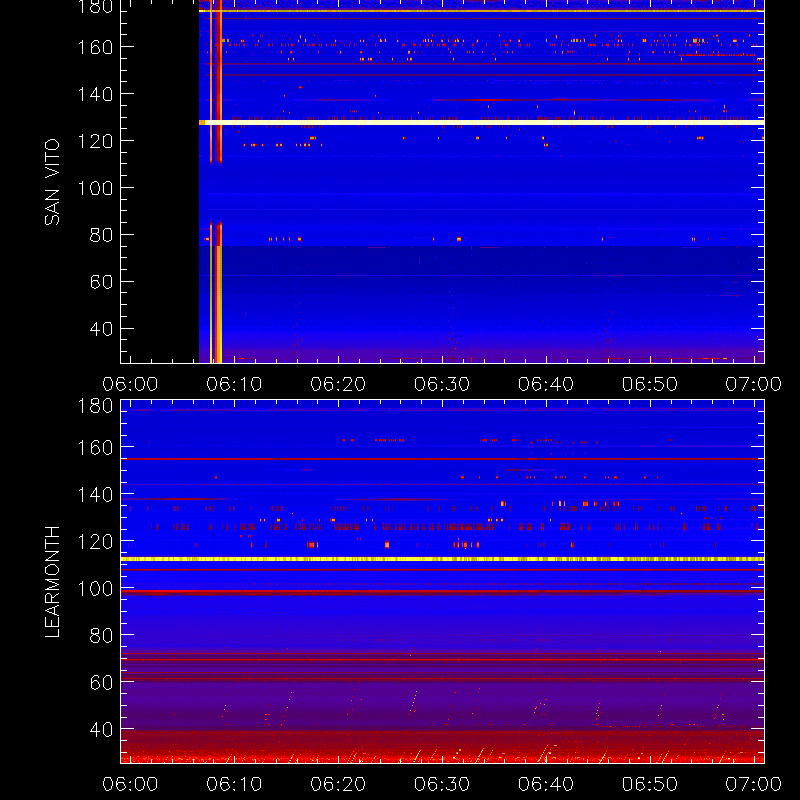Click the 06:10 time label under Learmonth plot
This screenshot has width=800, height=800.
[x=234, y=784]
